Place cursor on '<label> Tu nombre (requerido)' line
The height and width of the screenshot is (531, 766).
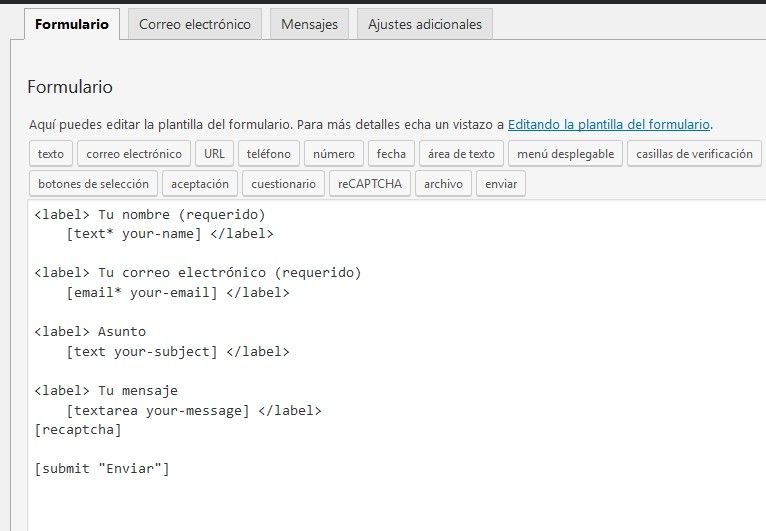tap(150, 214)
